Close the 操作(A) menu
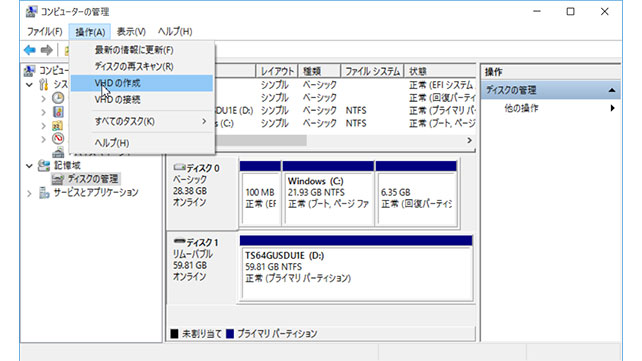This screenshot has height=361, width=642. [90, 32]
